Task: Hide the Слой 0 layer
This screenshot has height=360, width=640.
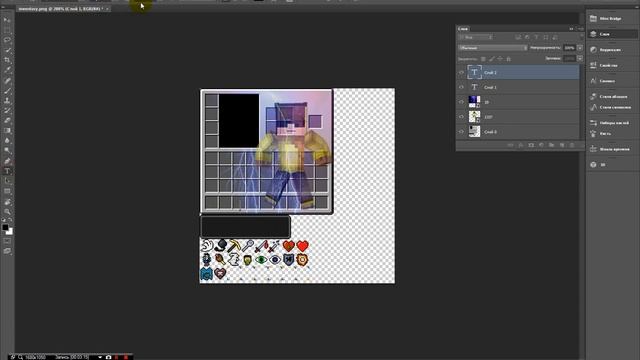Action: click(x=462, y=131)
